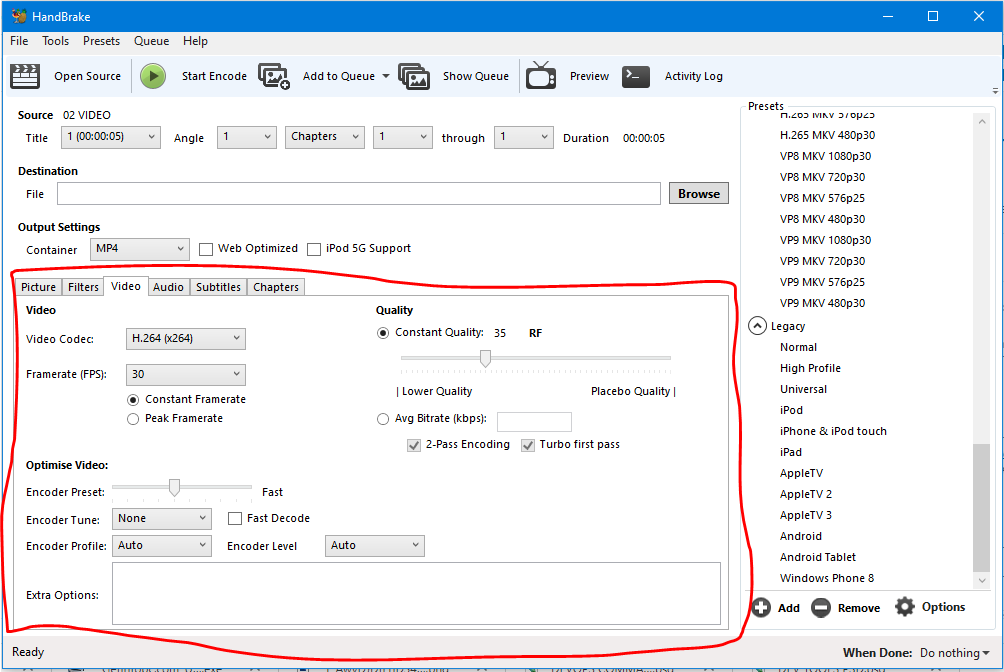This screenshot has width=1004, height=672.
Task: Select the VP8 MKV 1080p30 preset
Action: pos(825,156)
